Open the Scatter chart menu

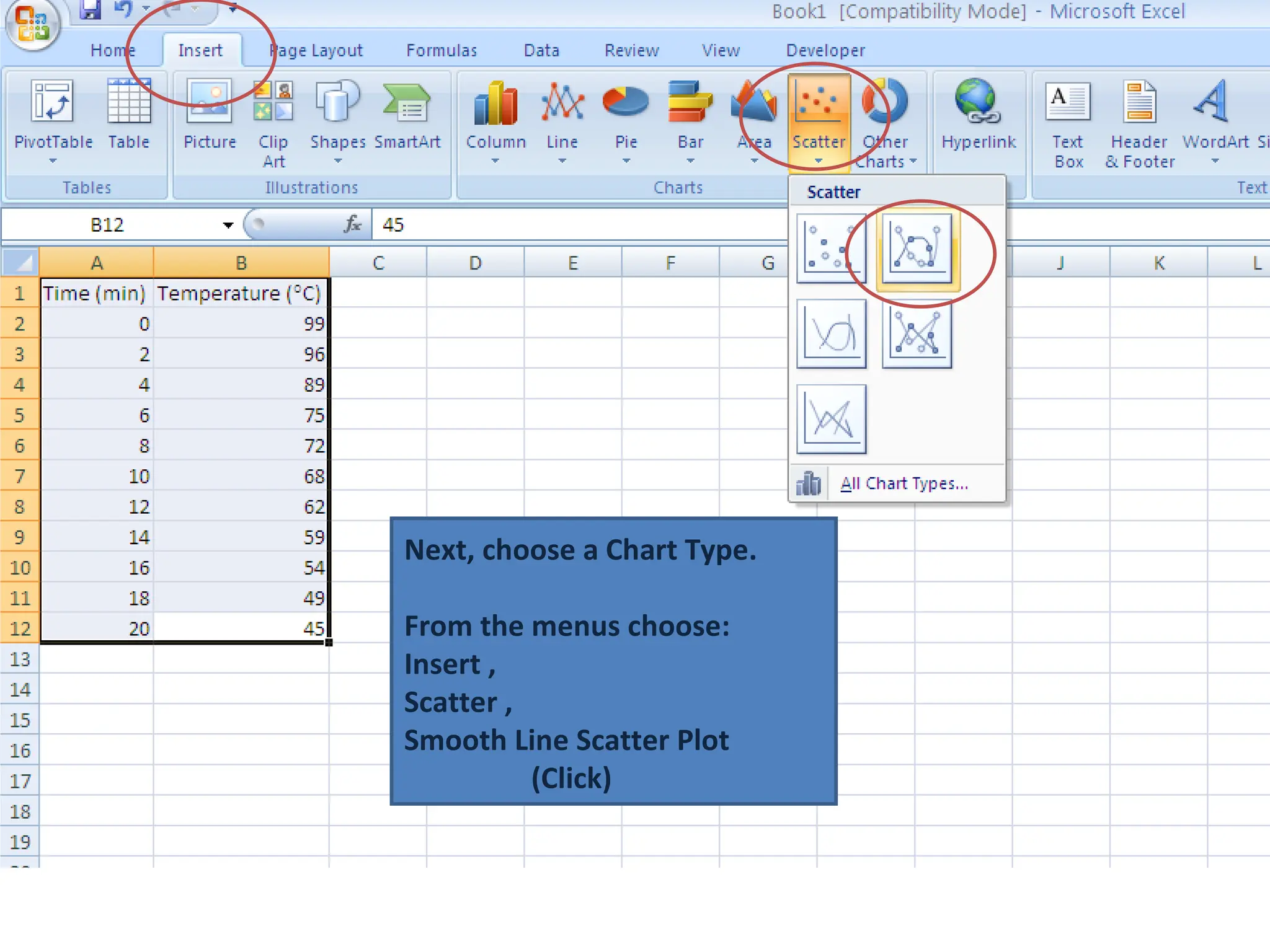coord(819,121)
